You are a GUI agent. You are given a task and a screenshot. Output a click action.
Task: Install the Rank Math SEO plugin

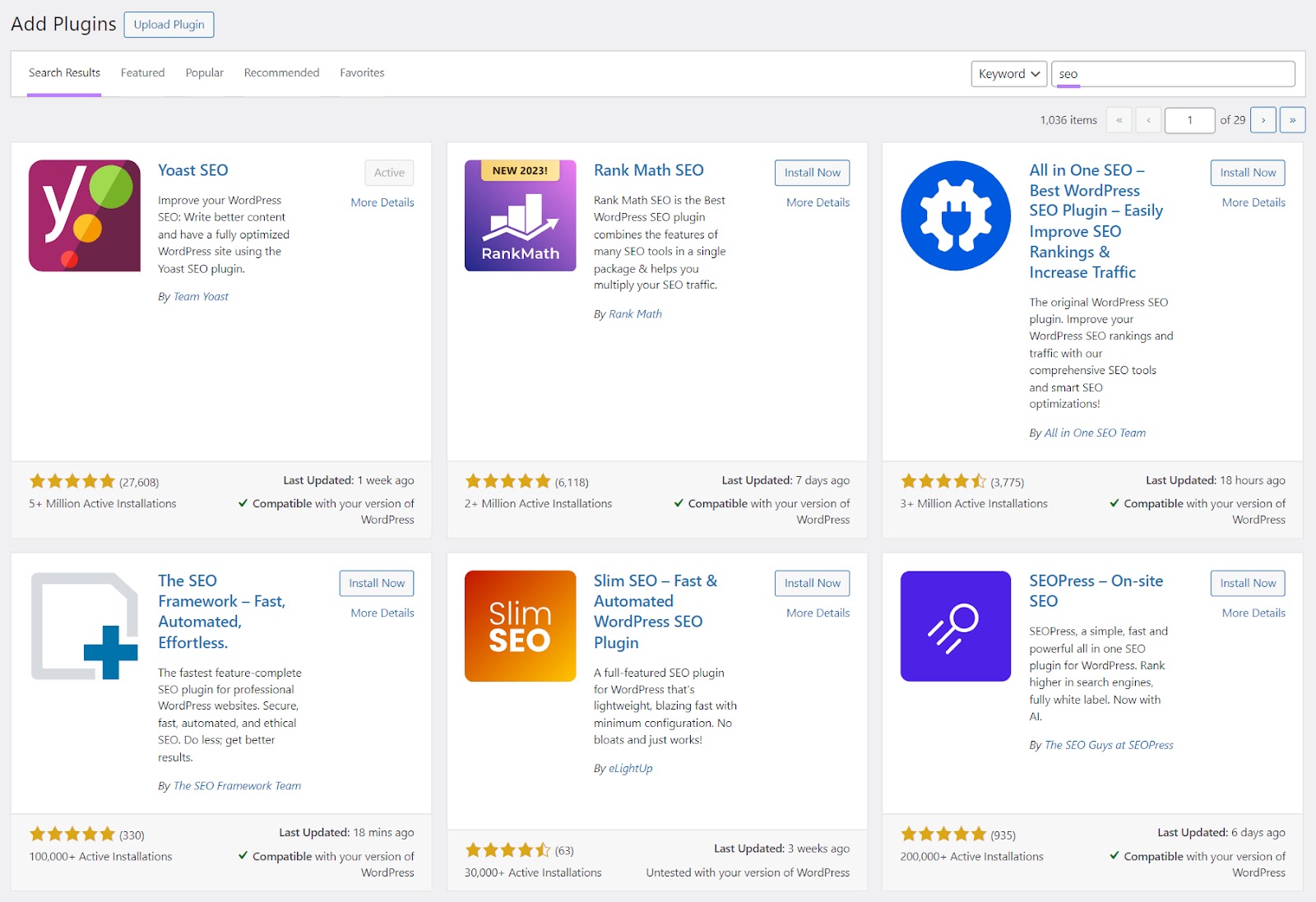(812, 173)
